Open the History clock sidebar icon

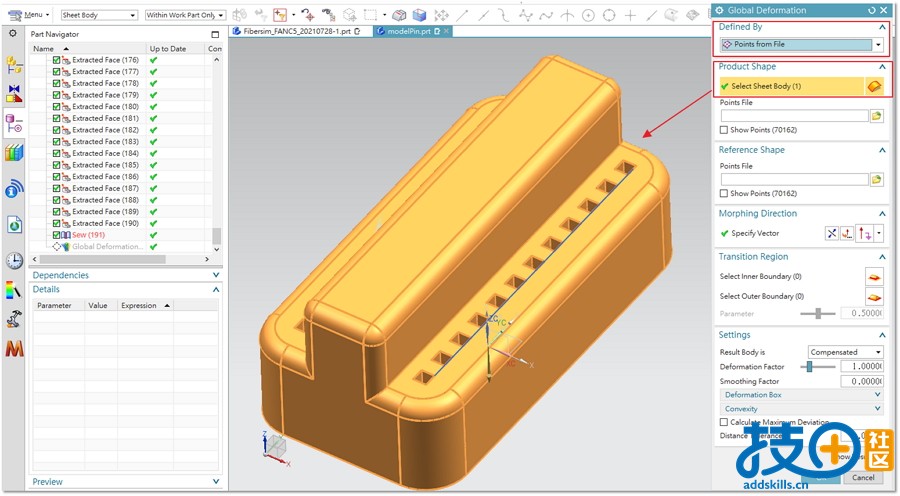click(14, 261)
